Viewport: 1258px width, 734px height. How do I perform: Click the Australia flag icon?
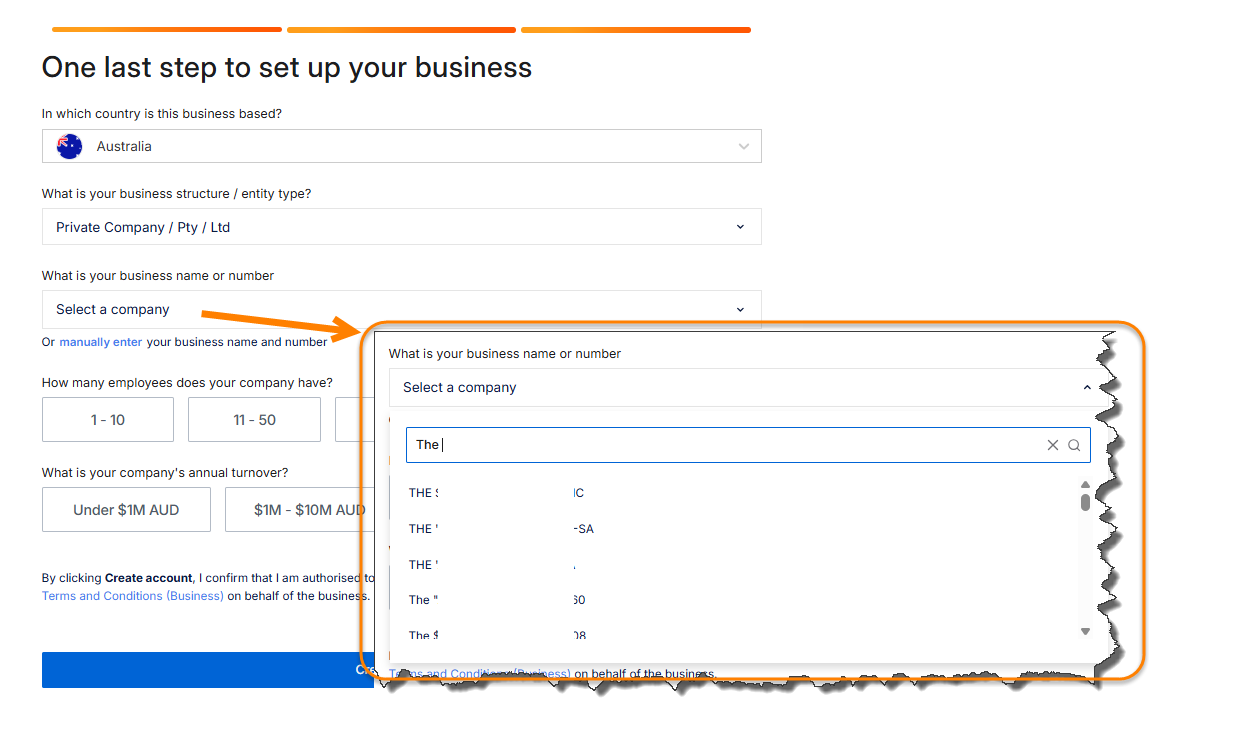69,146
